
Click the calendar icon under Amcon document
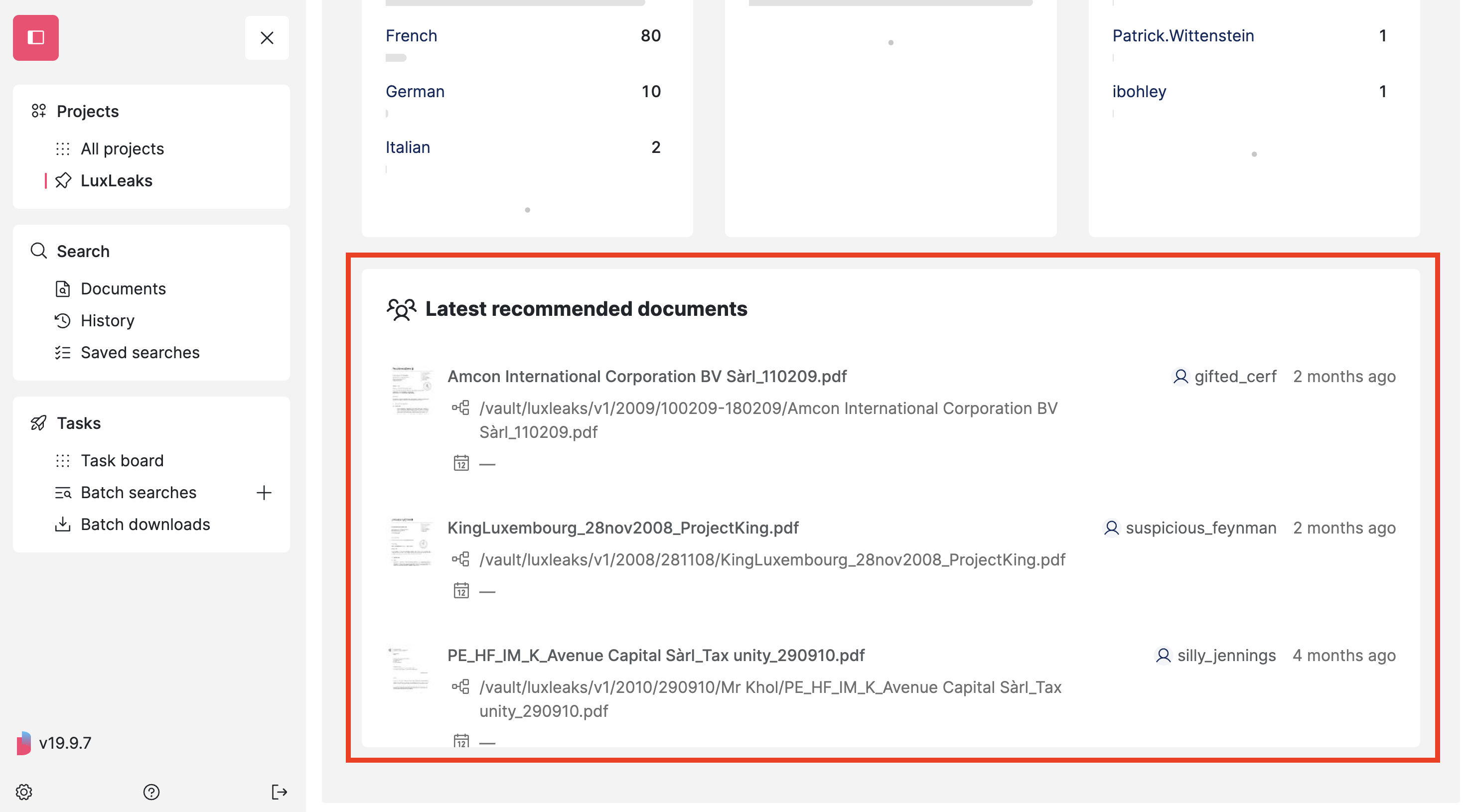click(461, 462)
